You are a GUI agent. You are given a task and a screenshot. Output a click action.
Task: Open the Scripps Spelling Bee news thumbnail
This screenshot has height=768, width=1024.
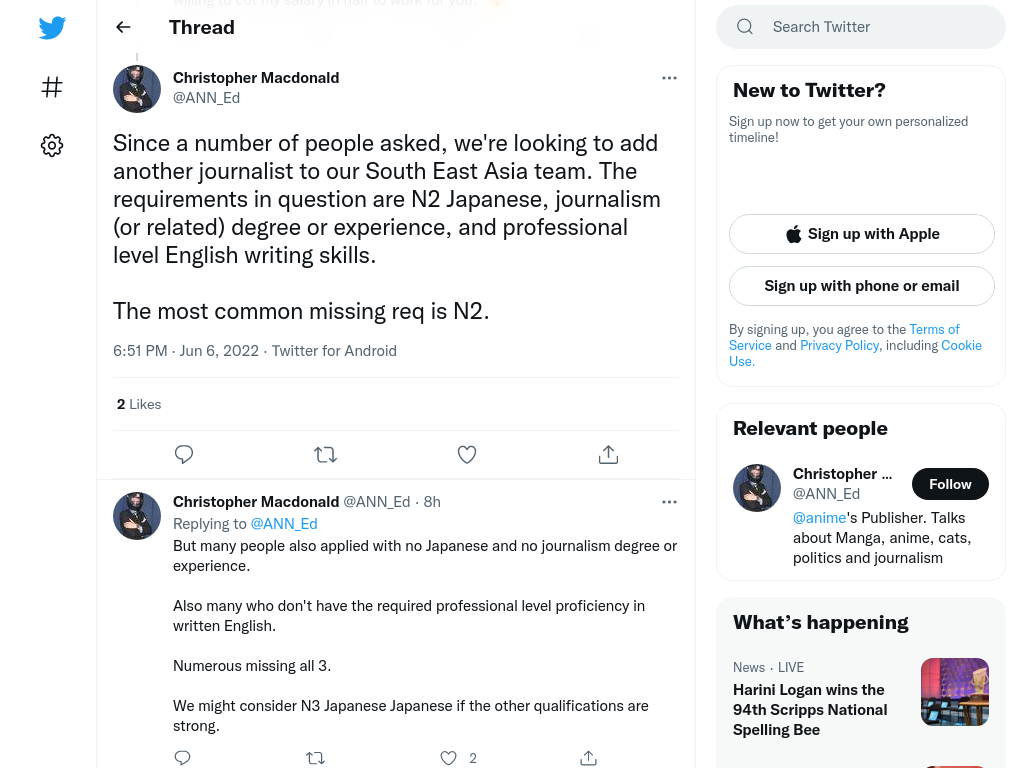[955, 692]
